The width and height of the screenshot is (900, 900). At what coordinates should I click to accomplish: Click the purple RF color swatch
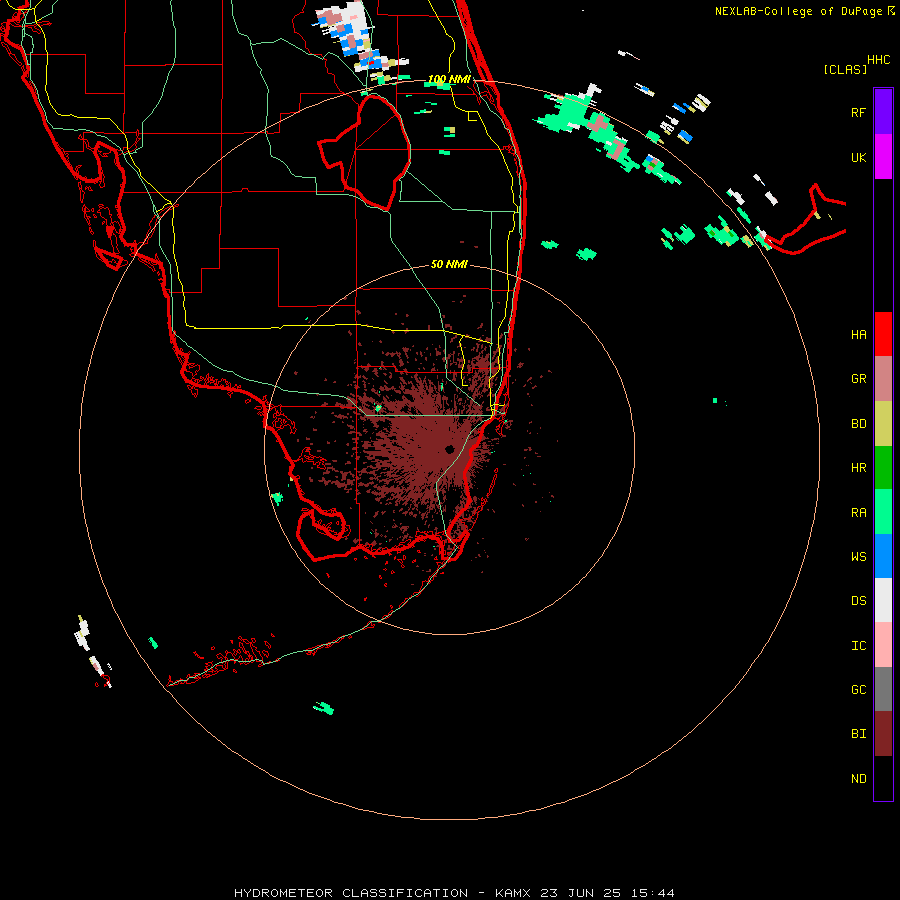pyautogui.click(x=883, y=112)
